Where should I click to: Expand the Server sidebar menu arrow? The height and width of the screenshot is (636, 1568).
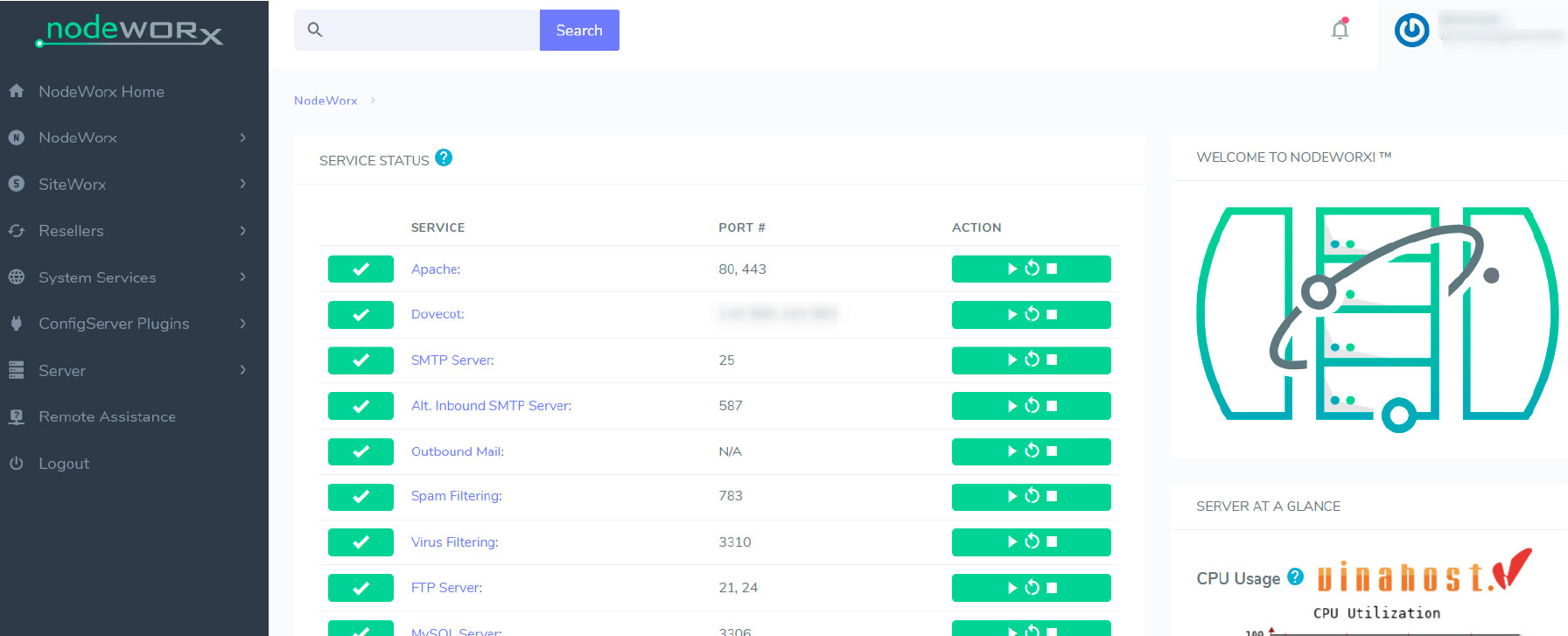tap(242, 370)
